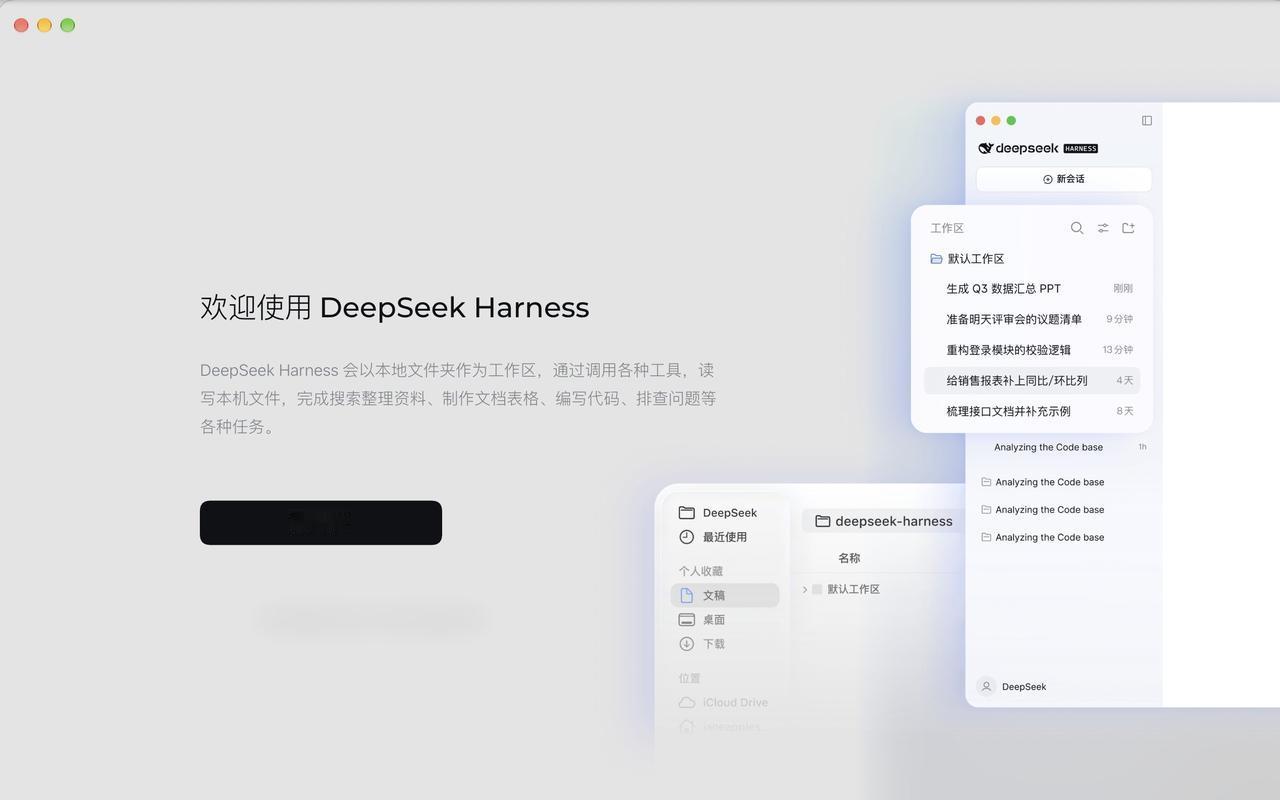Click the deepseek whale logo in preview
This screenshot has width=1280, height=800.
pos(986,148)
